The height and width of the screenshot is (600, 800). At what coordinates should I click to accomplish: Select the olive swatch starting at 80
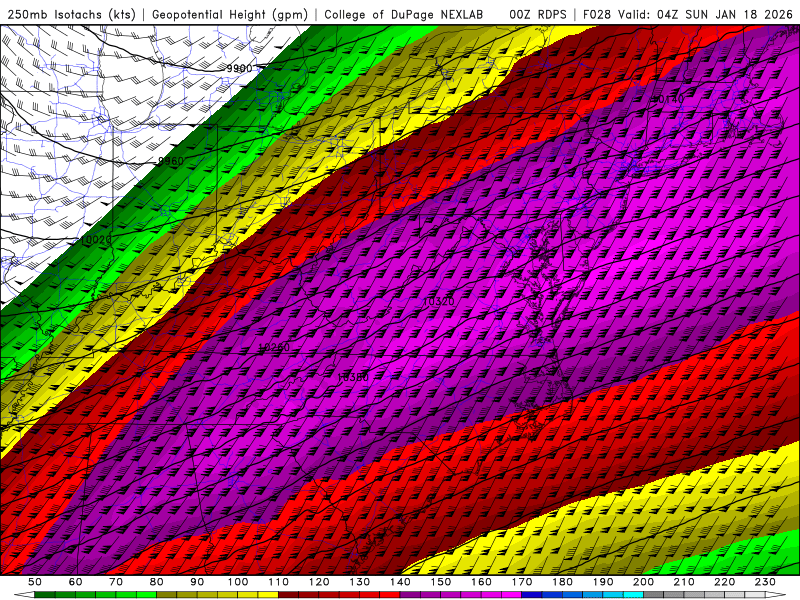pos(167,595)
